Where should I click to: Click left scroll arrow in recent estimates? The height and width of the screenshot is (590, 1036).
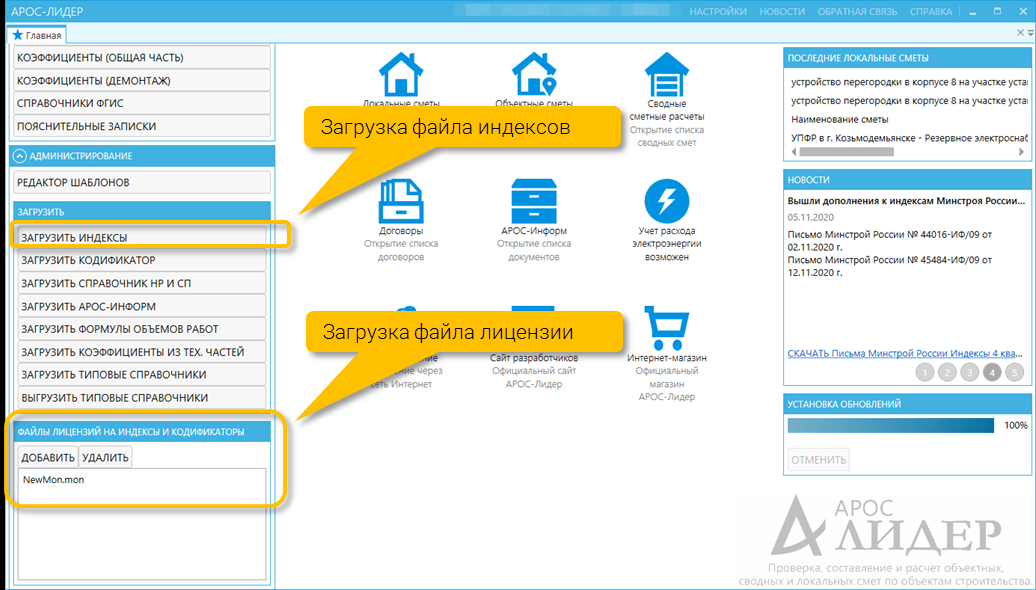794,152
